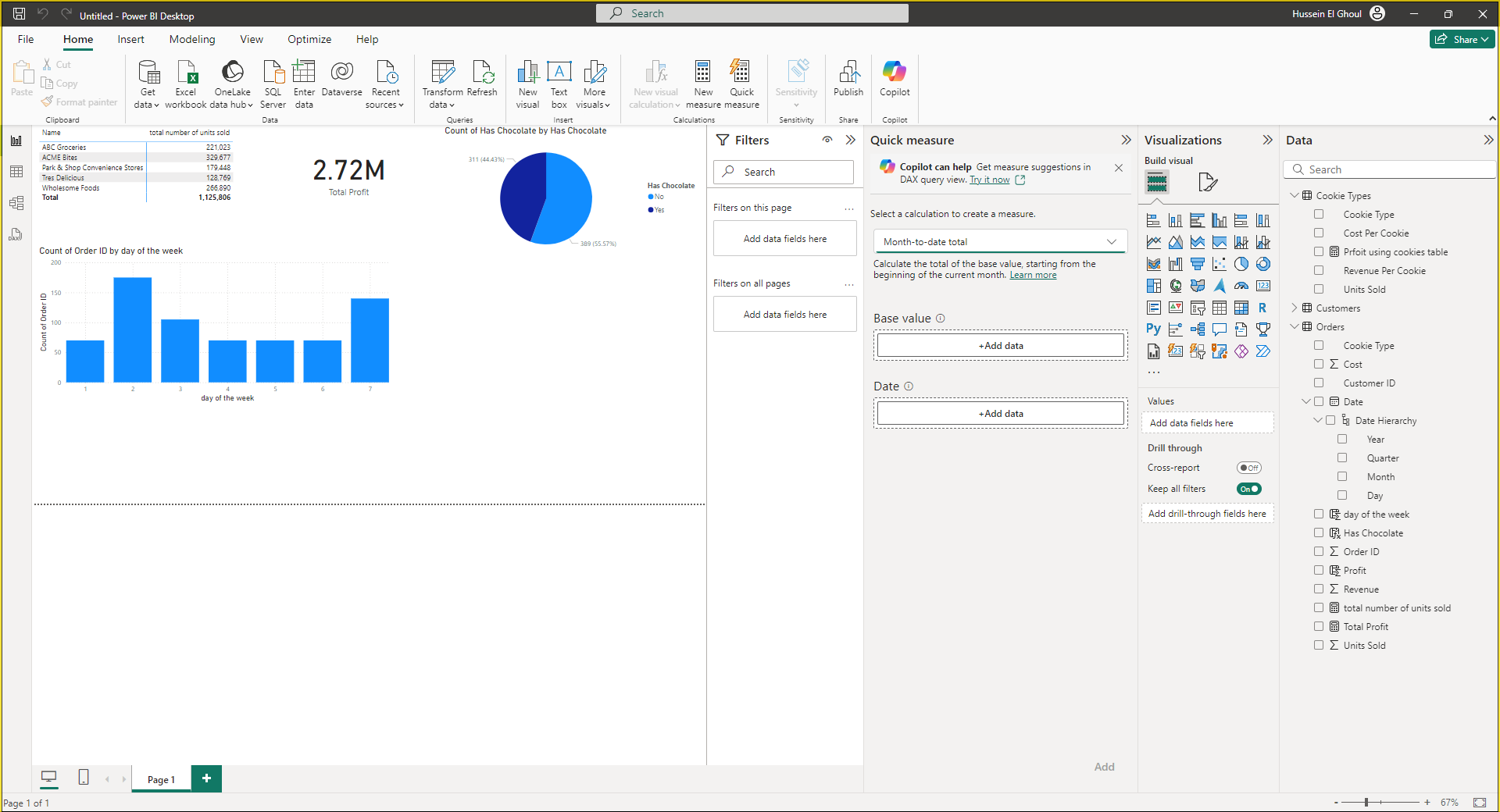
Task: Open the Learn more link
Action: click(x=1033, y=275)
